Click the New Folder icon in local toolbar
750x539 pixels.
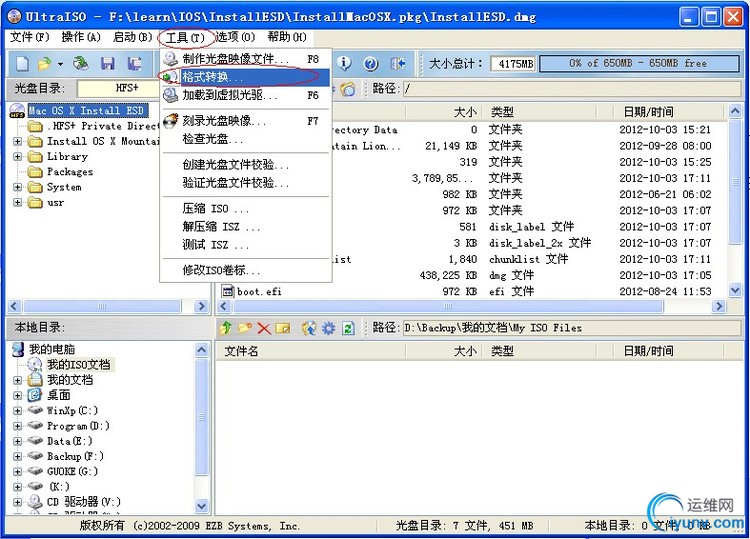coord(245,328)
